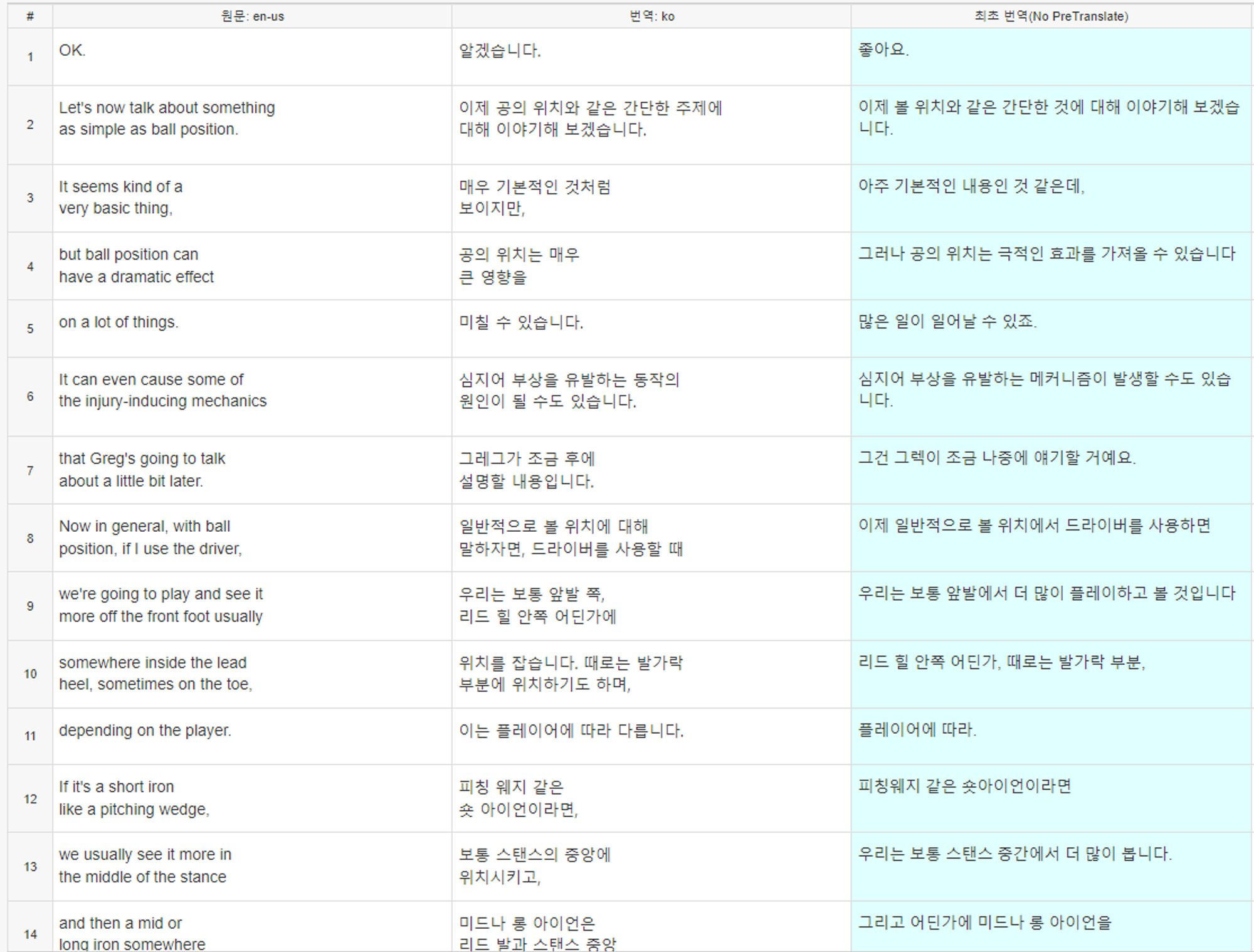Click the '번역: ko' column header
This screenshot has height=952, width=1254.
coord(651,16)
